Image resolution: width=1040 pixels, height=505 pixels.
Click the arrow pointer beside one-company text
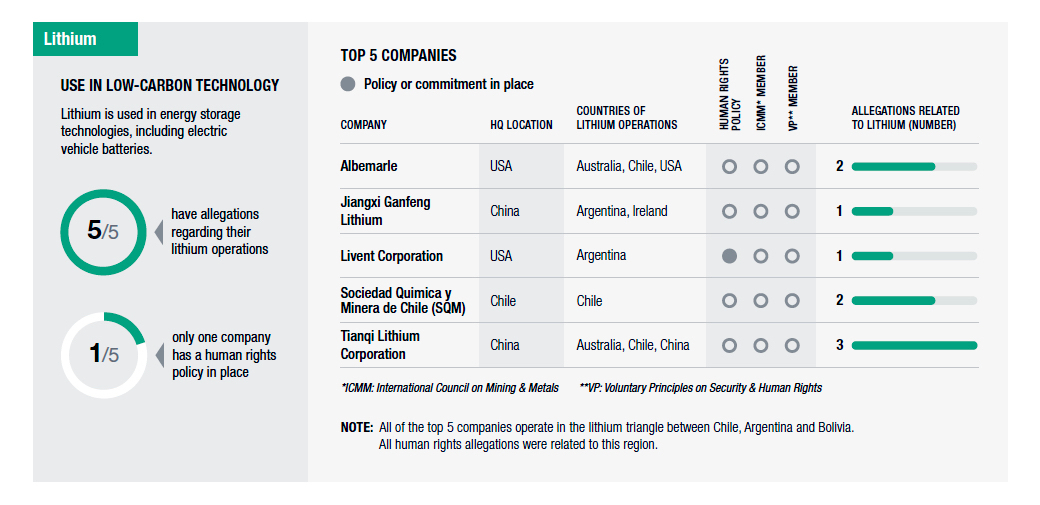pos(157,354)
